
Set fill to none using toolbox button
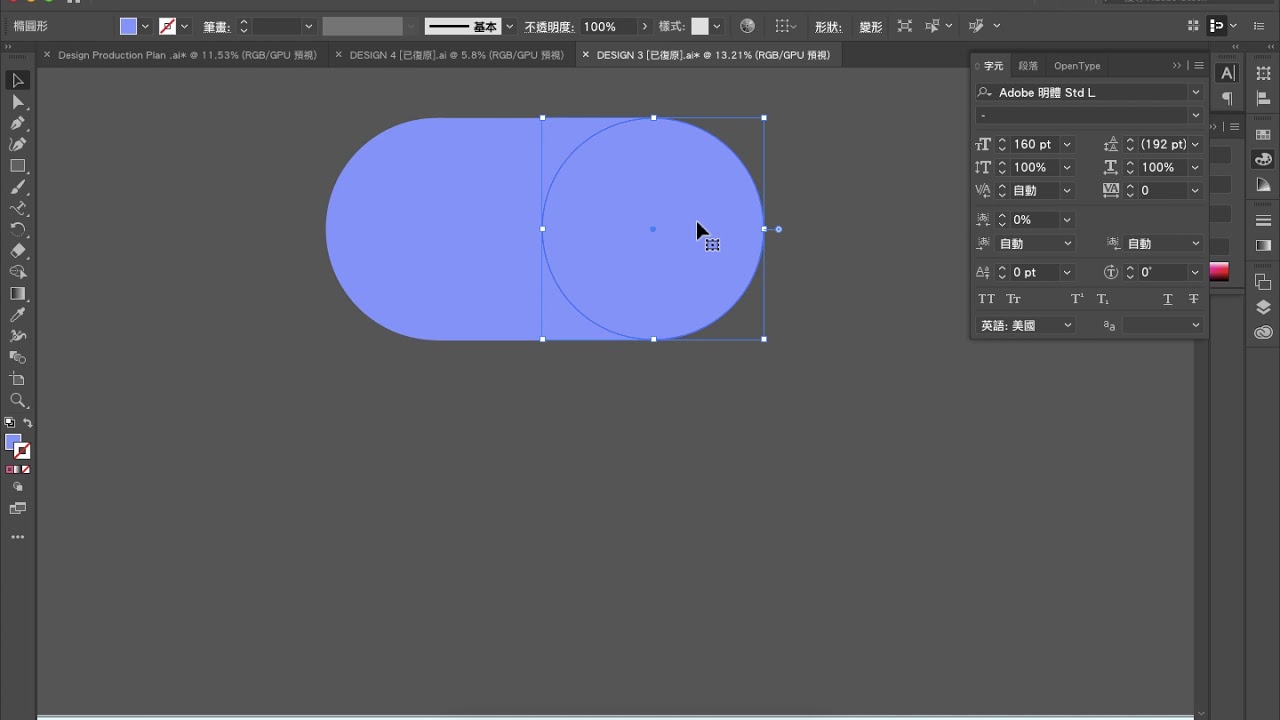click(x=26, y=469)
